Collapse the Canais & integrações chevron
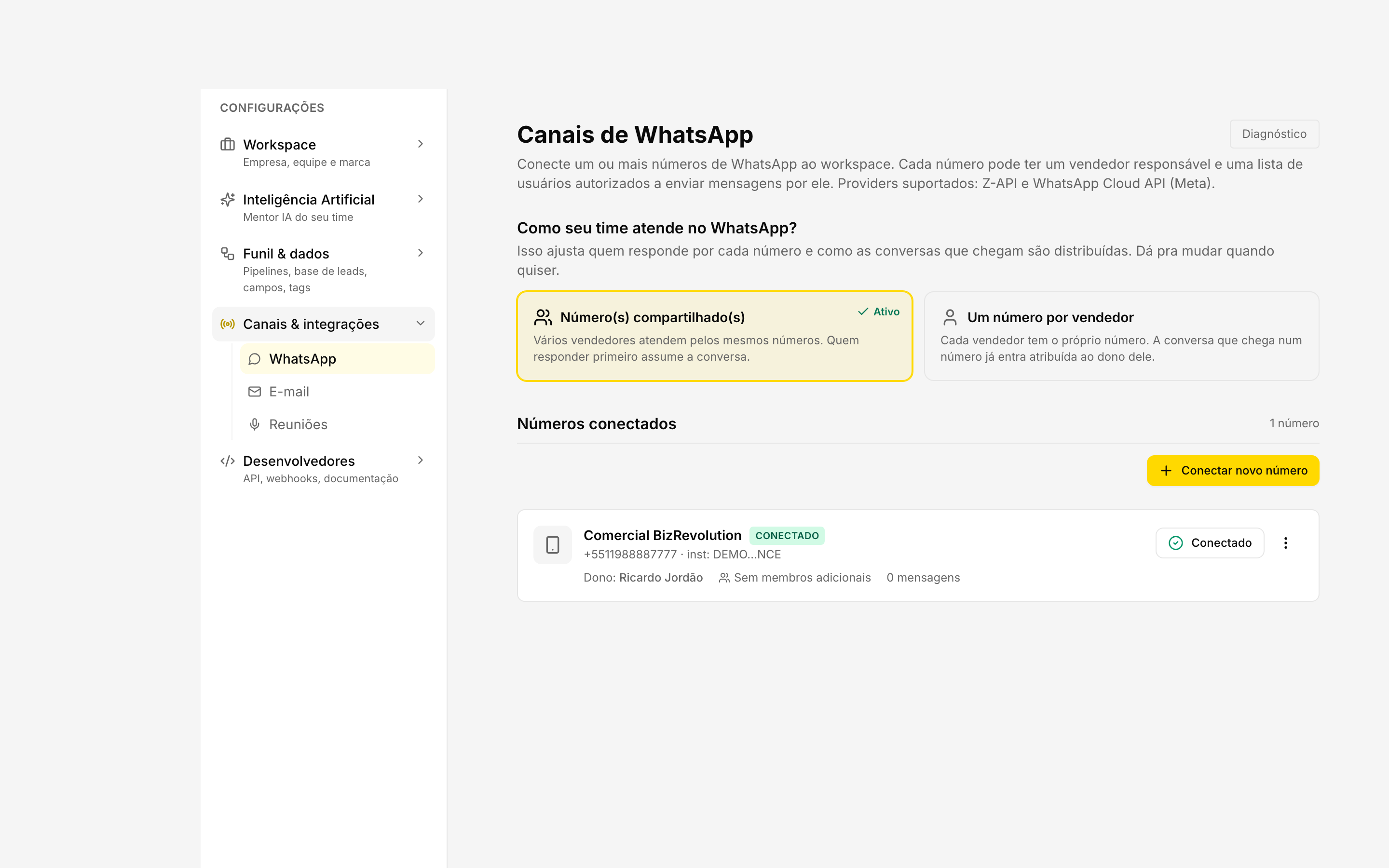The height and width of the screenshot is (868, 1389). coord(420,323)
